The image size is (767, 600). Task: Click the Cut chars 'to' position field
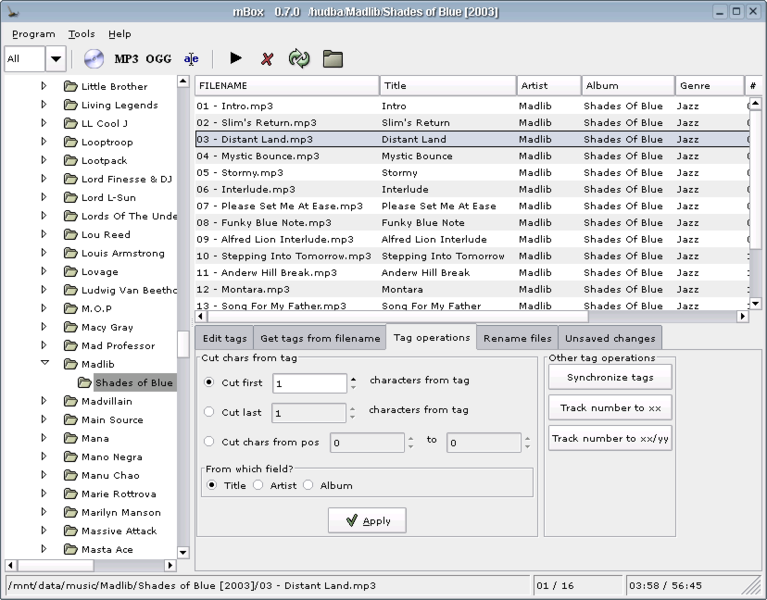[484, 443]
